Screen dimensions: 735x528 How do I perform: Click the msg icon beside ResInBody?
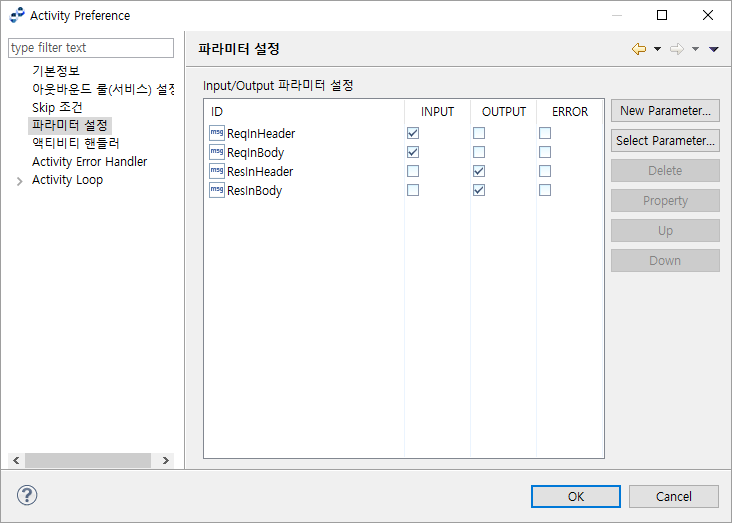(x=217, y=190)
